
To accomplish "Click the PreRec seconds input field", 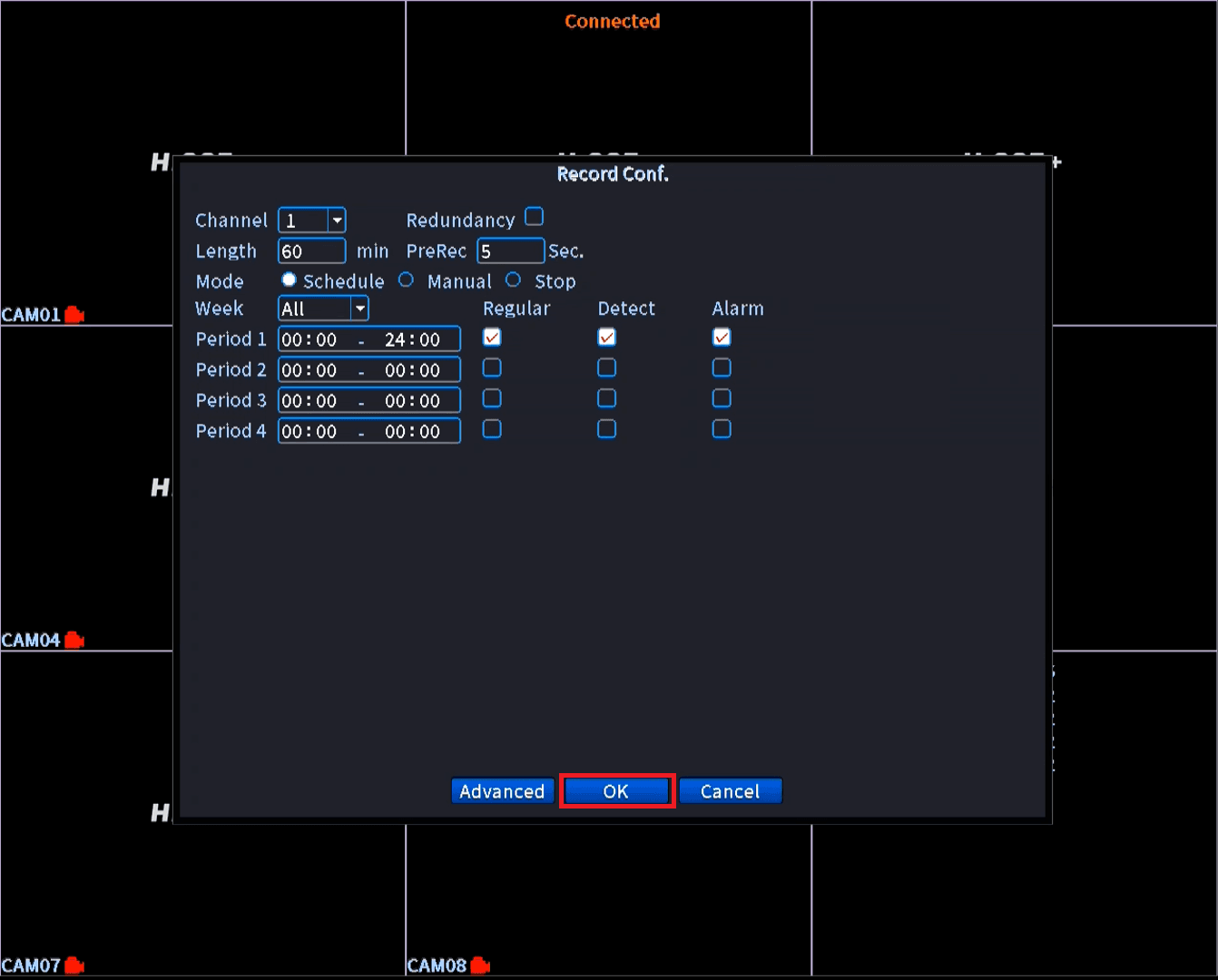I will (511, 251).
